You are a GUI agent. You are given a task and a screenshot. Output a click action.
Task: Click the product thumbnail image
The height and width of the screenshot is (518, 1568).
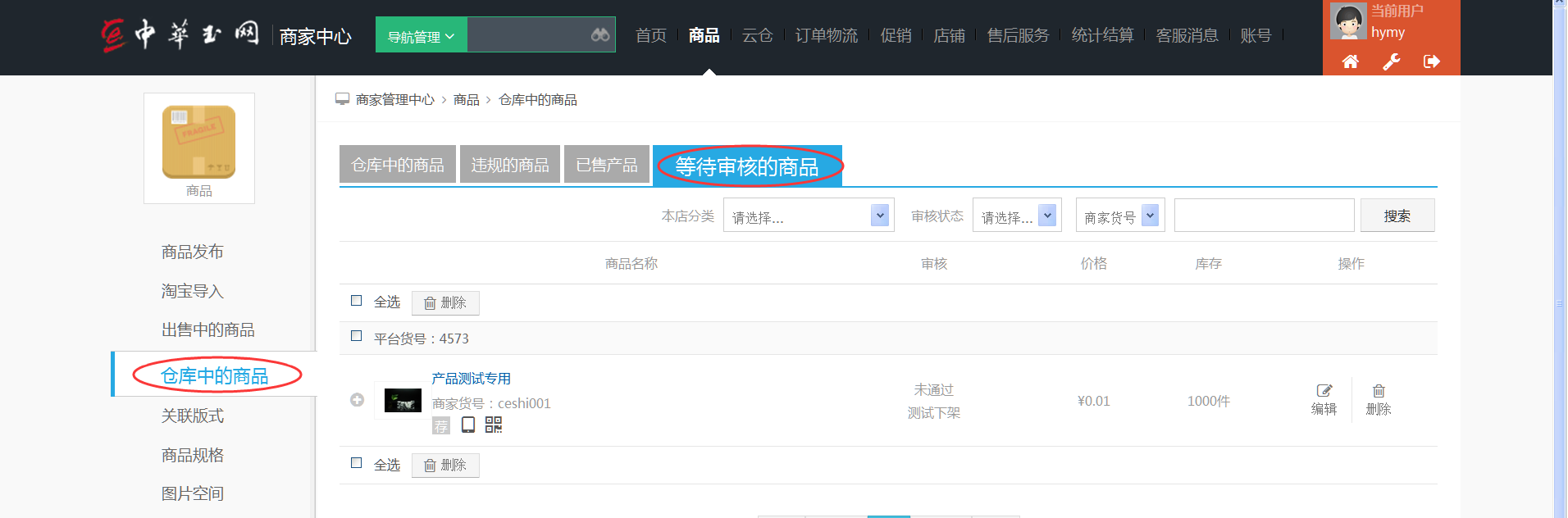tap(403, 400)
